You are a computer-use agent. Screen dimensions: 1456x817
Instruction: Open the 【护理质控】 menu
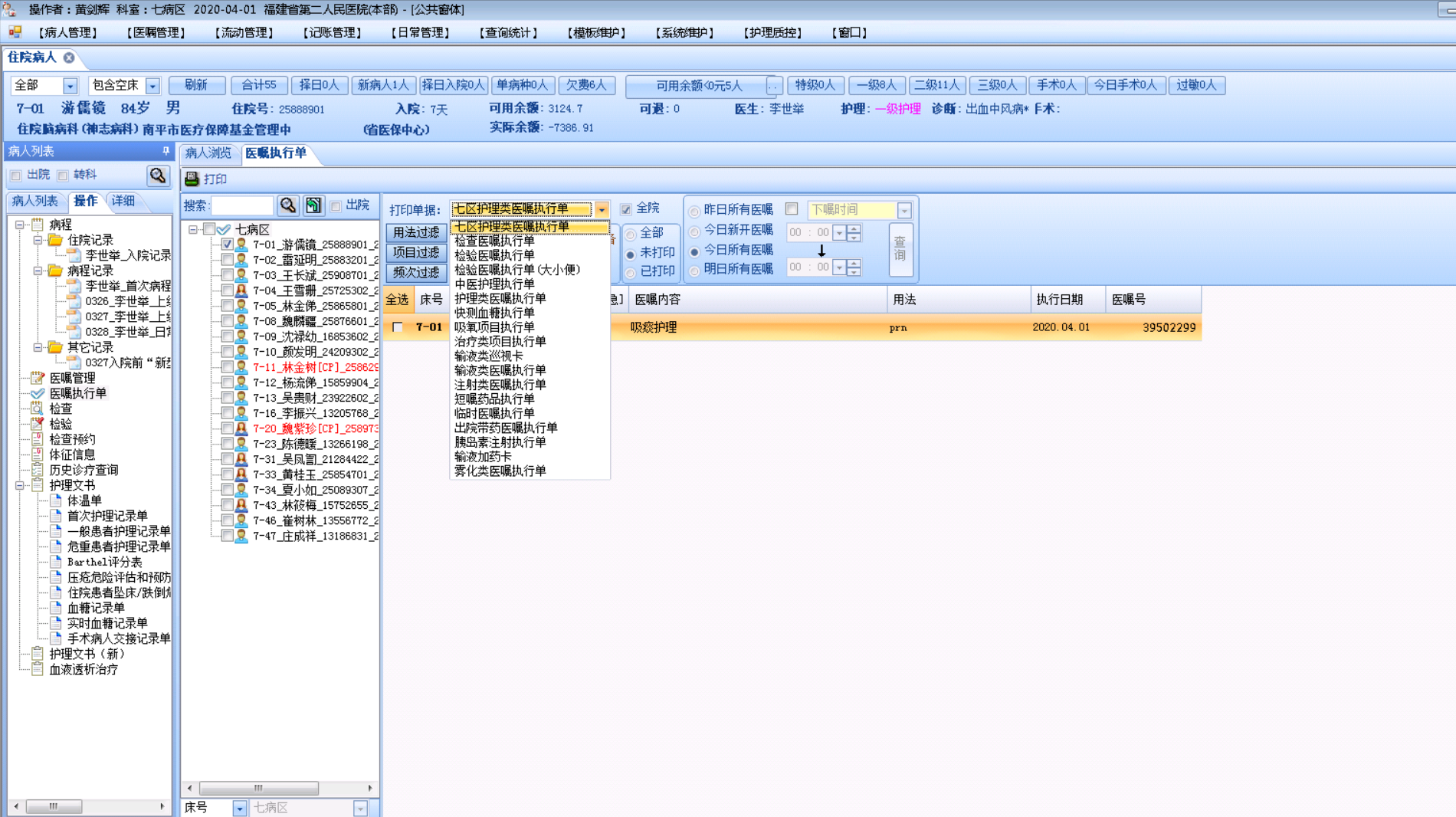[x=773, y=32]
